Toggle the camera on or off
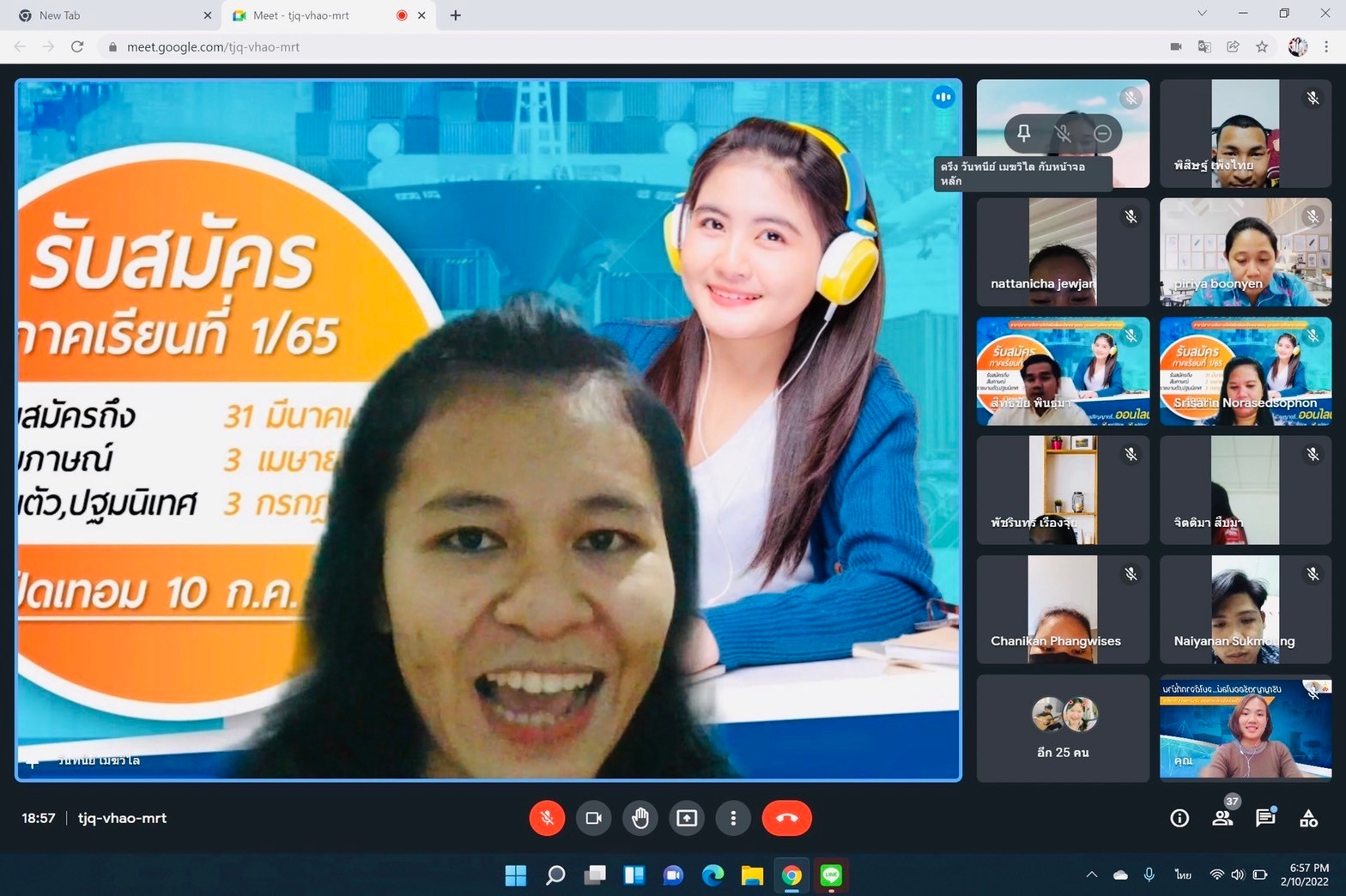This screenshot has width=1346, height=896. pyautogui.click(x=593, y=818)
